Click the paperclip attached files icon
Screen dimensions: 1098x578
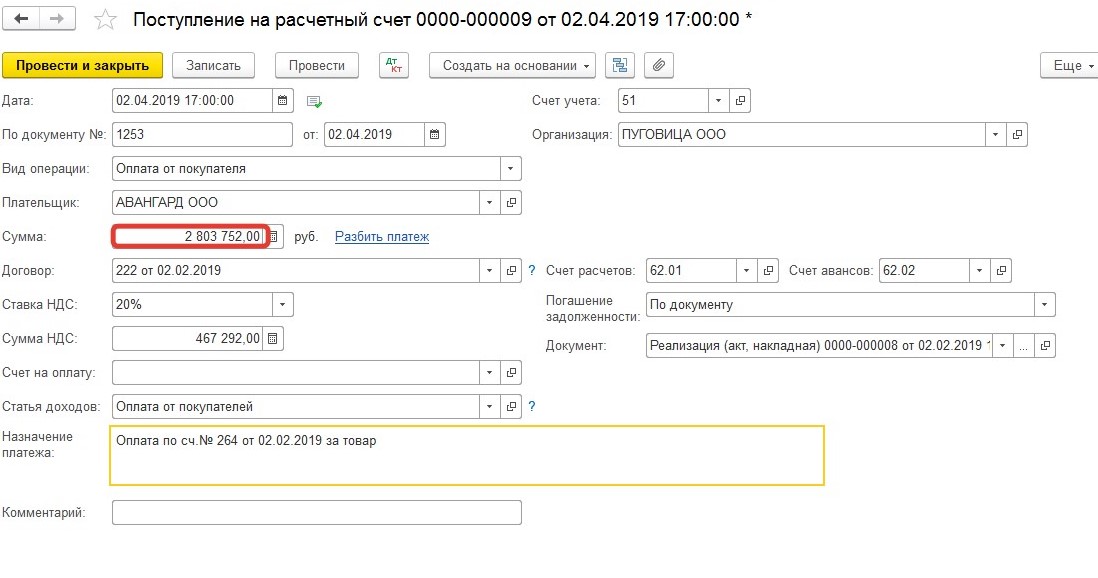tap(658, 65)
